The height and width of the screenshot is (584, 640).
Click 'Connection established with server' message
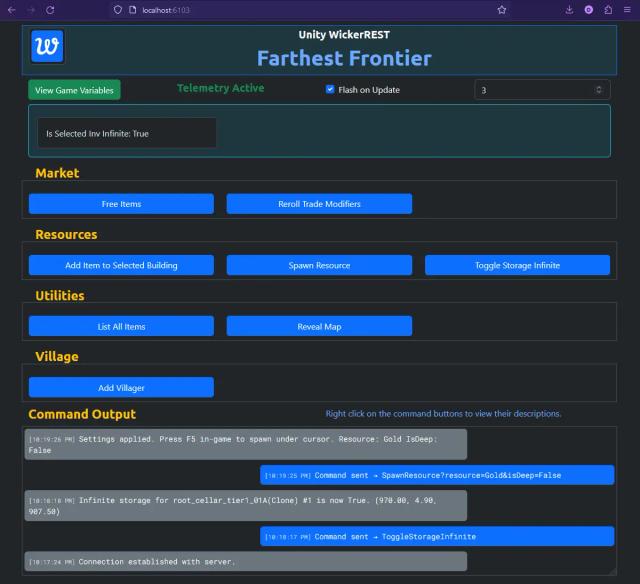click(246, 562)
